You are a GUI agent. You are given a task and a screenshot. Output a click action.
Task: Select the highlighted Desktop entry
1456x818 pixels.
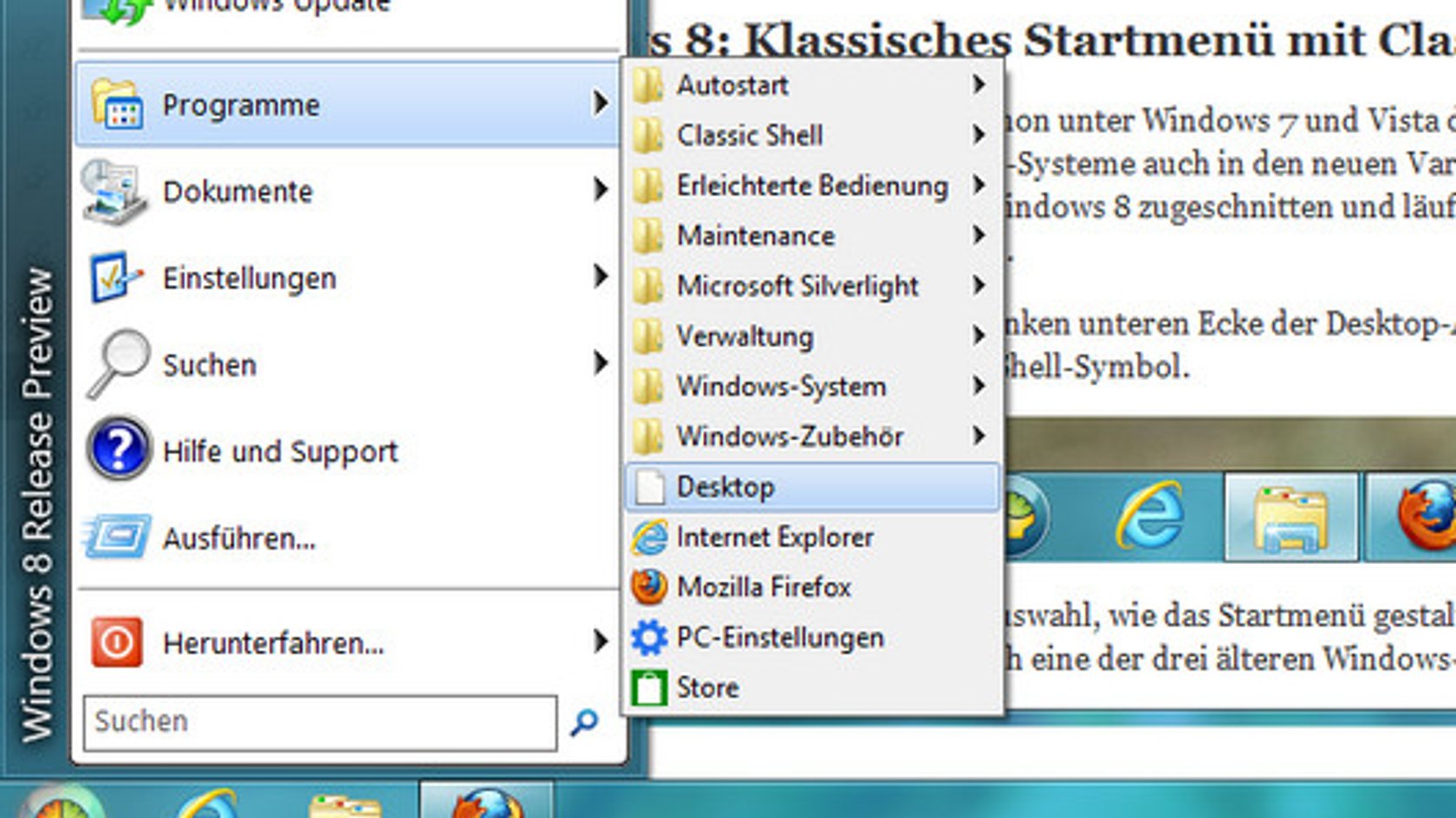point(812,487)
